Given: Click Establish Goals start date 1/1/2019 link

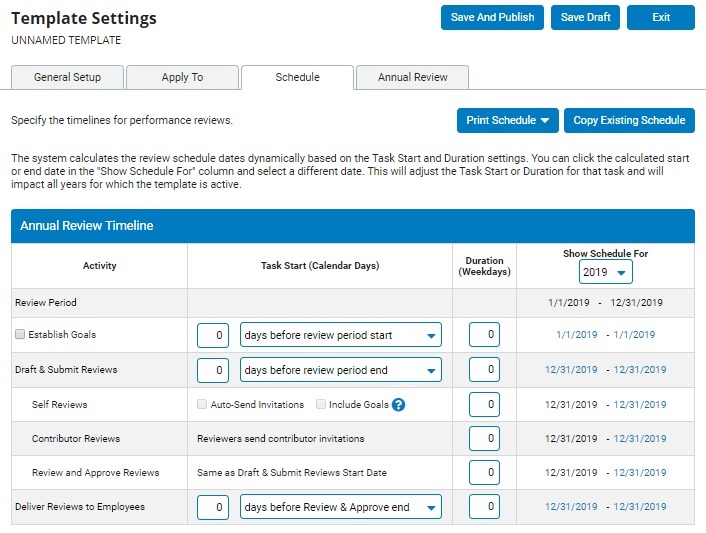Looking at the screenshot, I should [x=576, y=334].
